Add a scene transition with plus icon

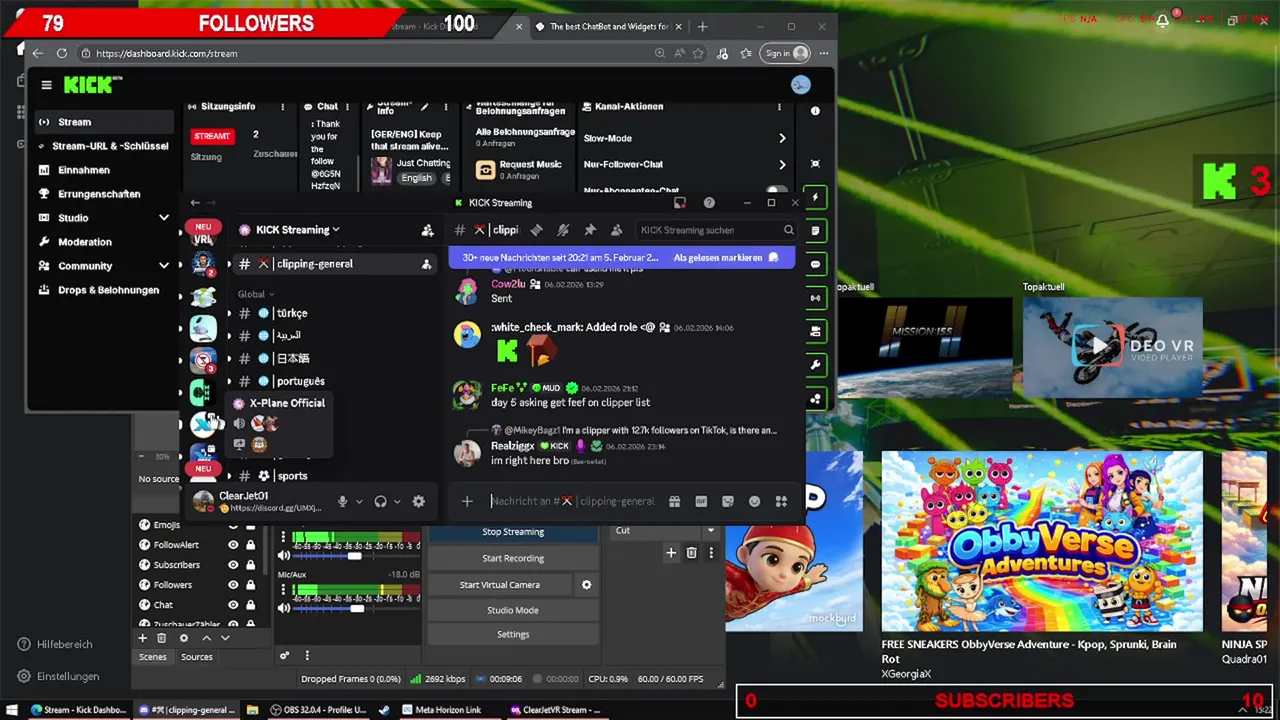671,553
